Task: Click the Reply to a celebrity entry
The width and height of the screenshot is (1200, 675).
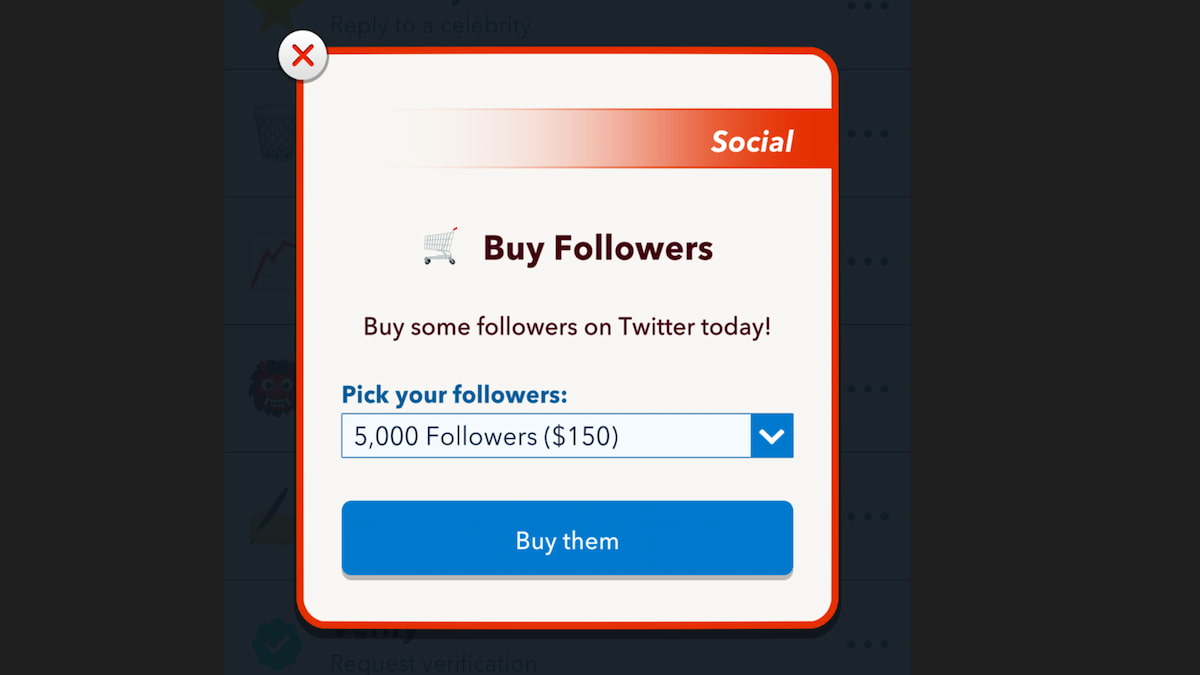Action: [x=432, y=25]
